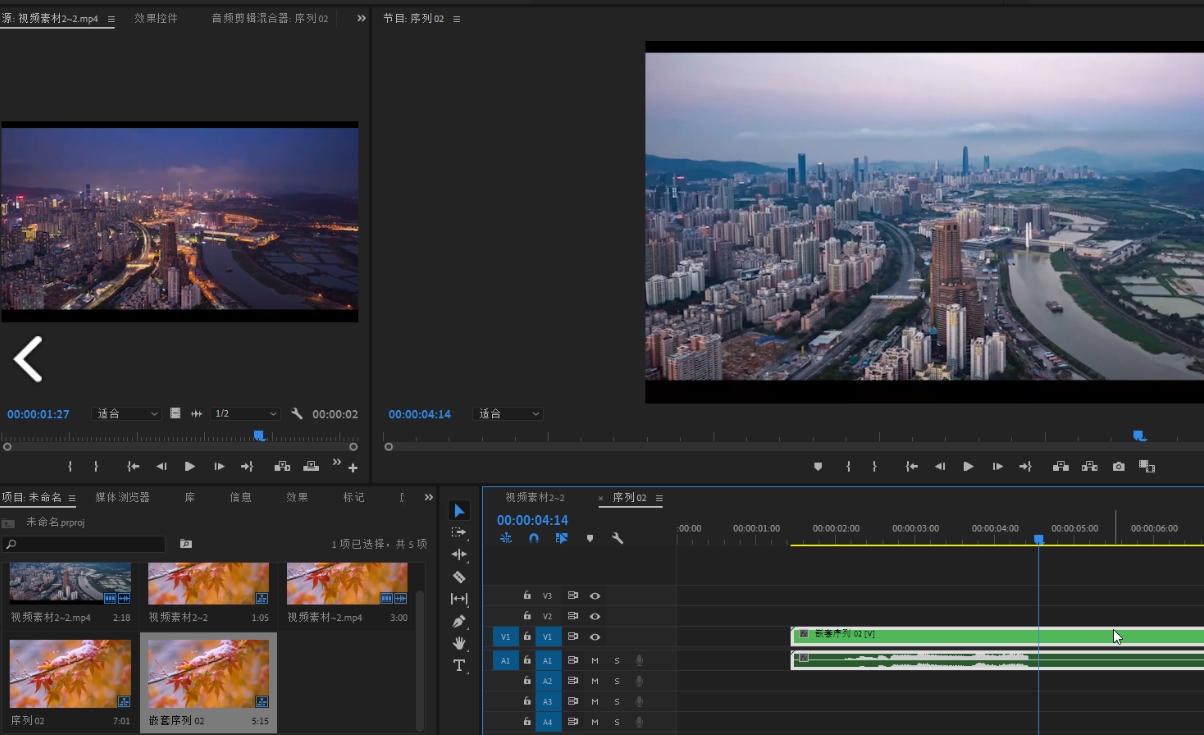Select the Type tool
This screenshot has height=735, width=1204.
coord(459,665)
